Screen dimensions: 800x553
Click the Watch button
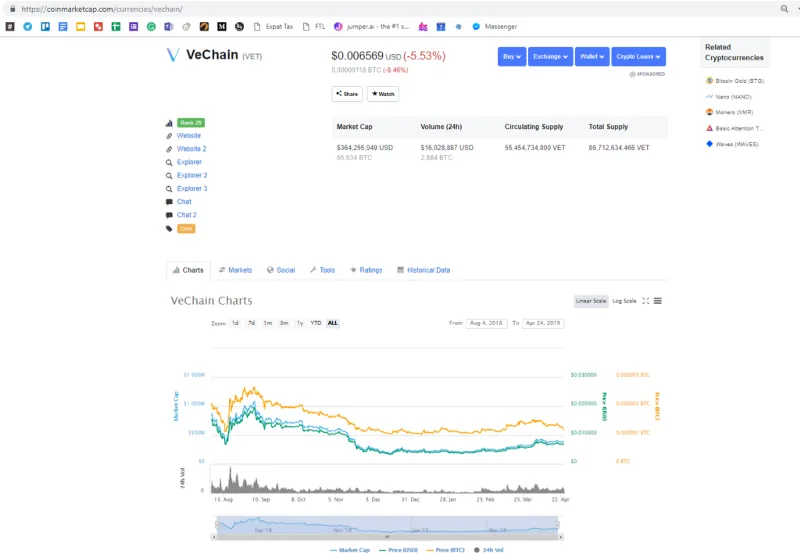click(x=383, y=94)
